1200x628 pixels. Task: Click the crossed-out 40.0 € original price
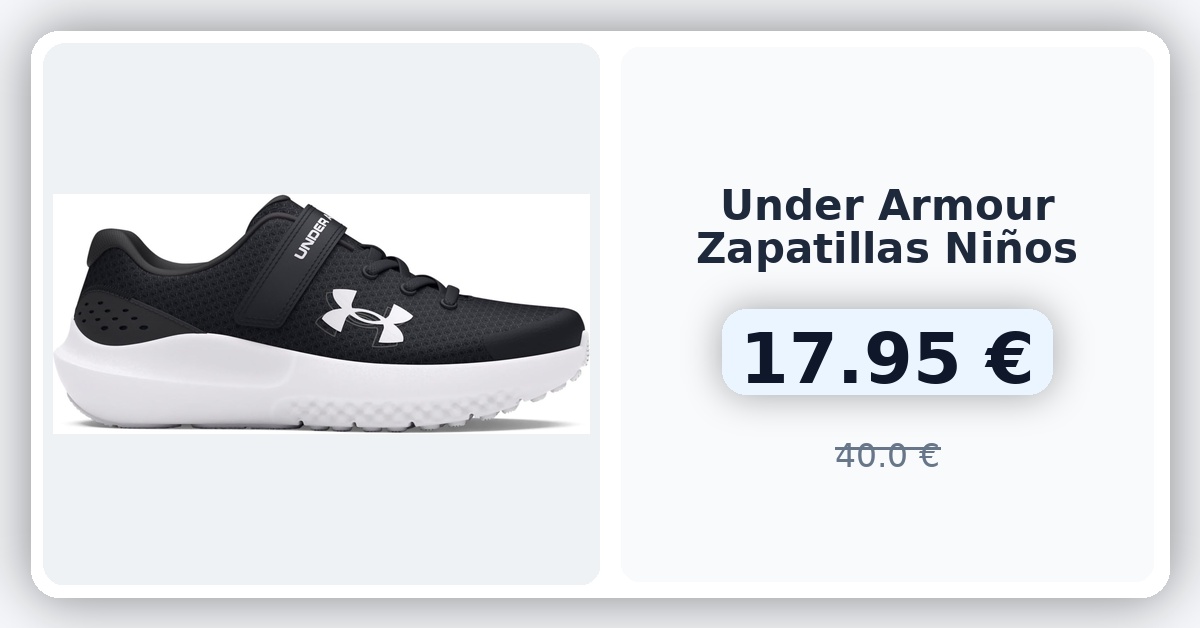(887, 456)
